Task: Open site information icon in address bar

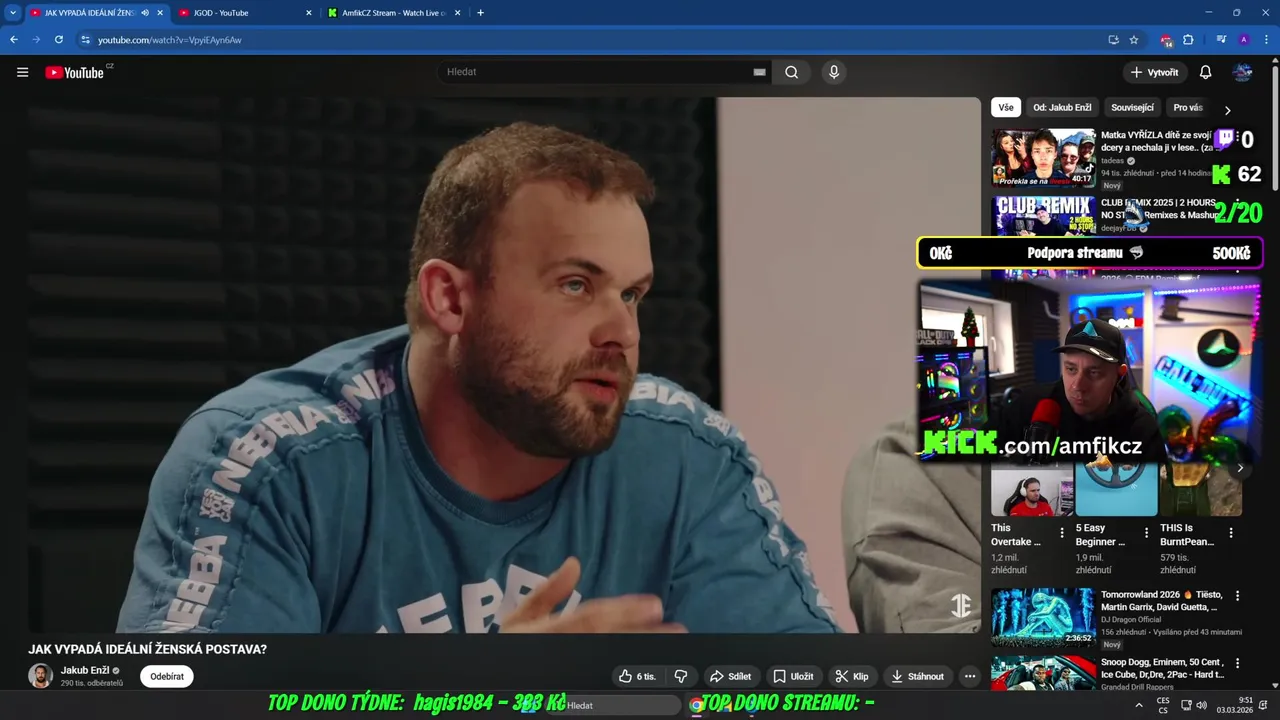Action: 85,40
